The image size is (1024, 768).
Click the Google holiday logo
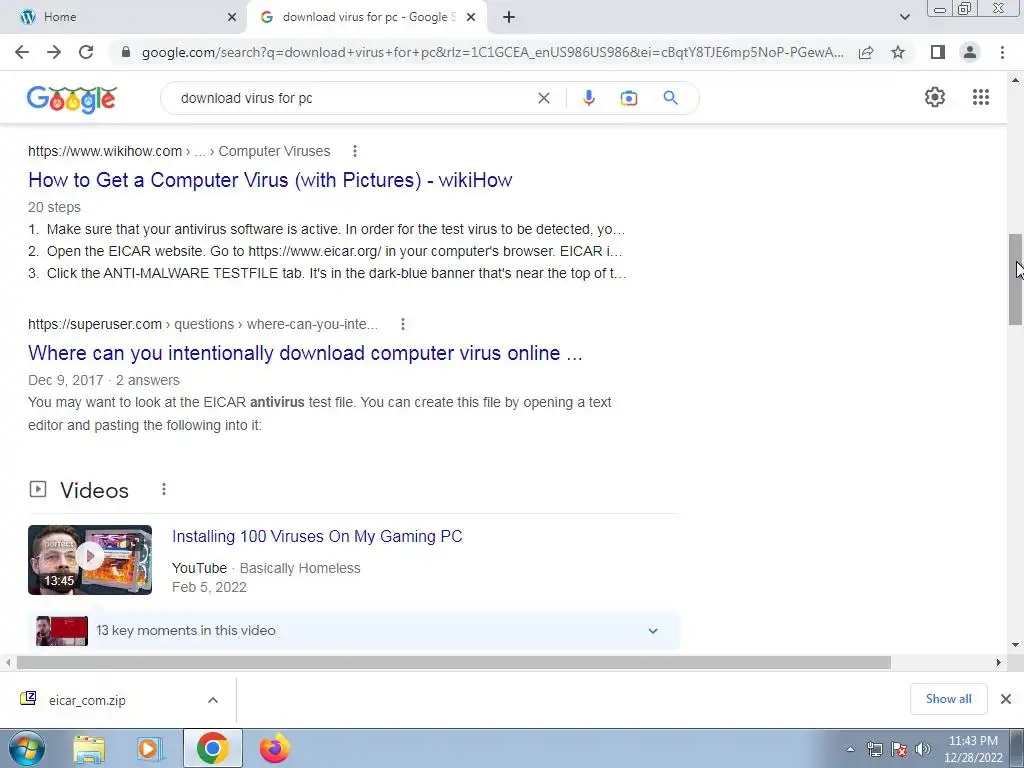pos(72,100)
